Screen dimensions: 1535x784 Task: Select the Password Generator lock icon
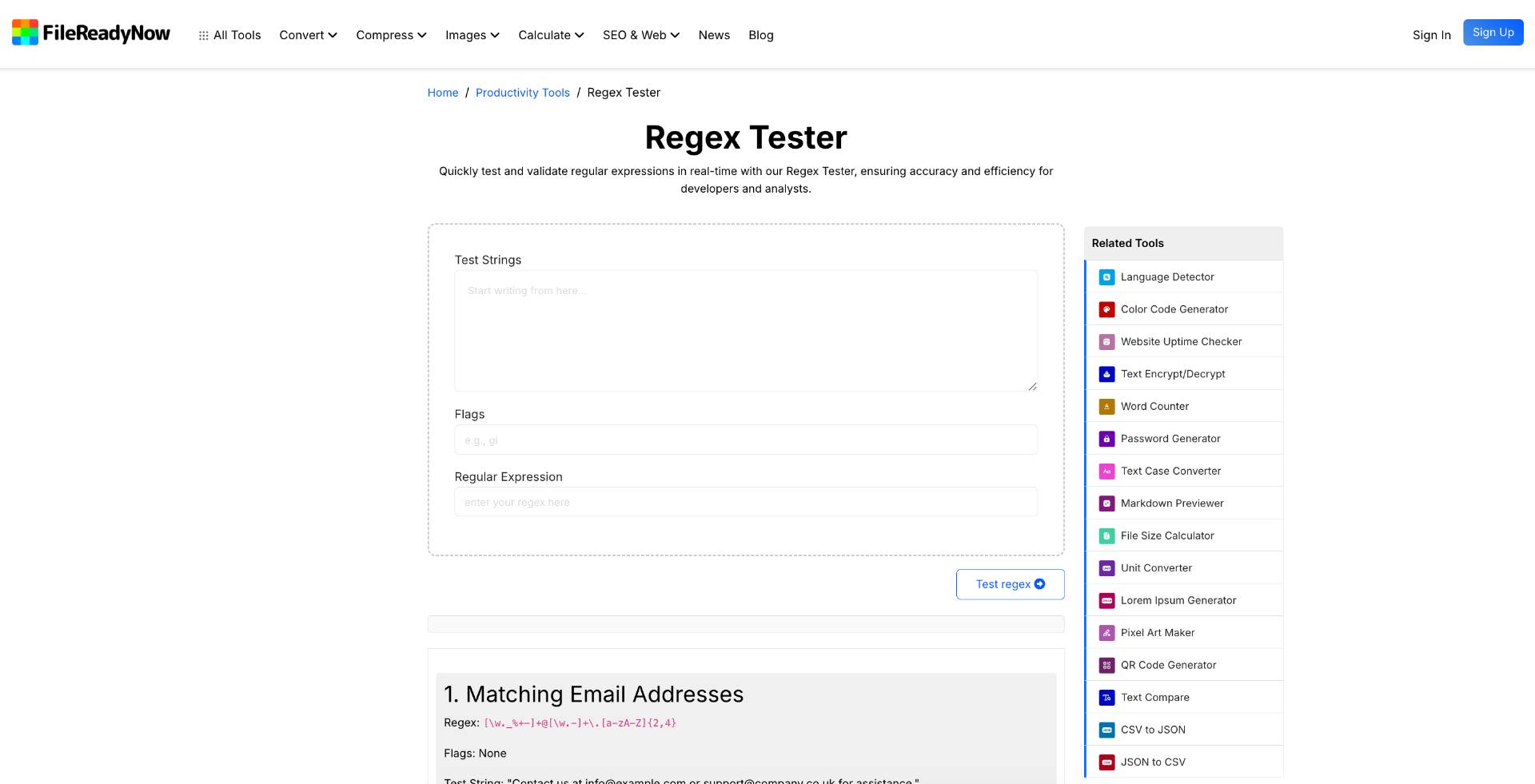click(x=1106, y=439)
